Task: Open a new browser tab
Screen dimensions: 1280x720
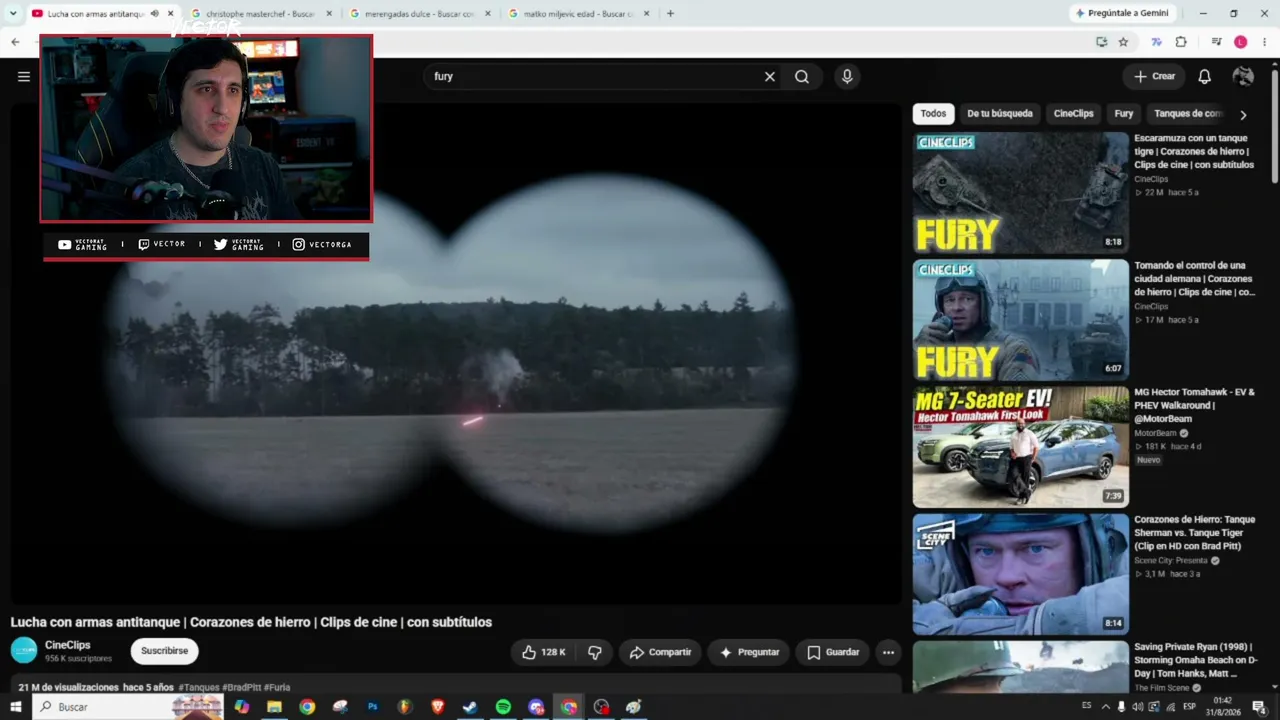Action: point(670,14)
